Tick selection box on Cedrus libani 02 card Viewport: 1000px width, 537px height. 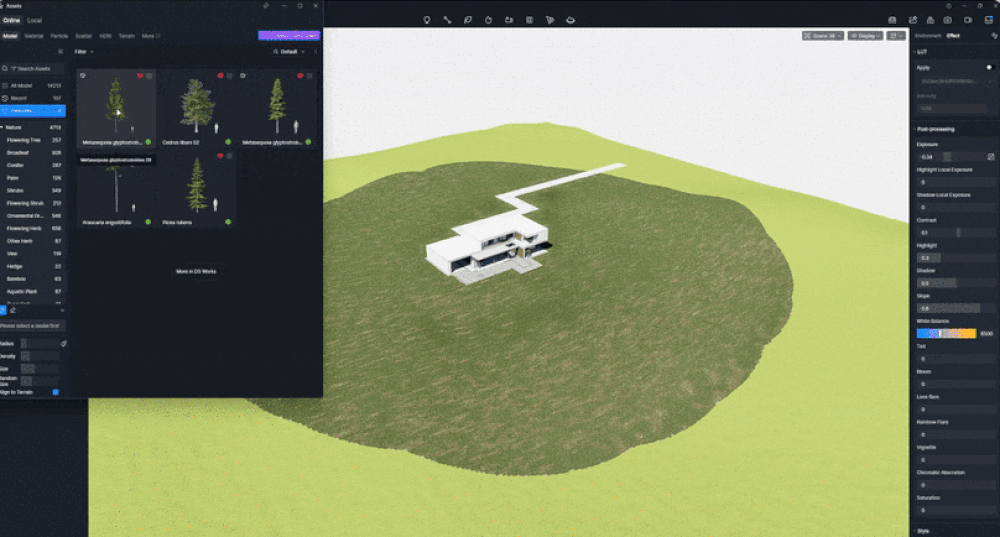230,76
